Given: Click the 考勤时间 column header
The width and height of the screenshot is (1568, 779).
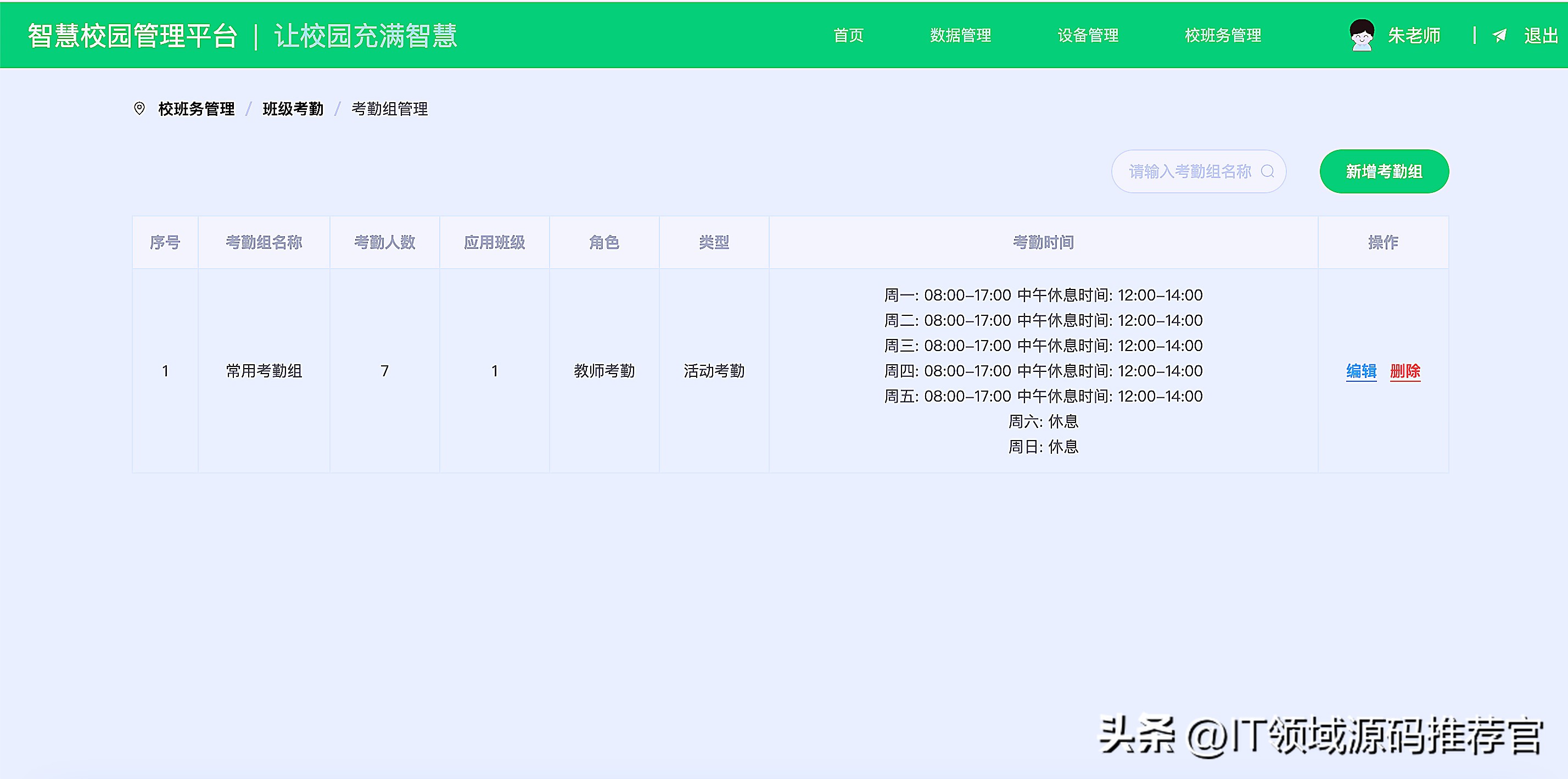Looking at the screenshot, I should 1043,242.
